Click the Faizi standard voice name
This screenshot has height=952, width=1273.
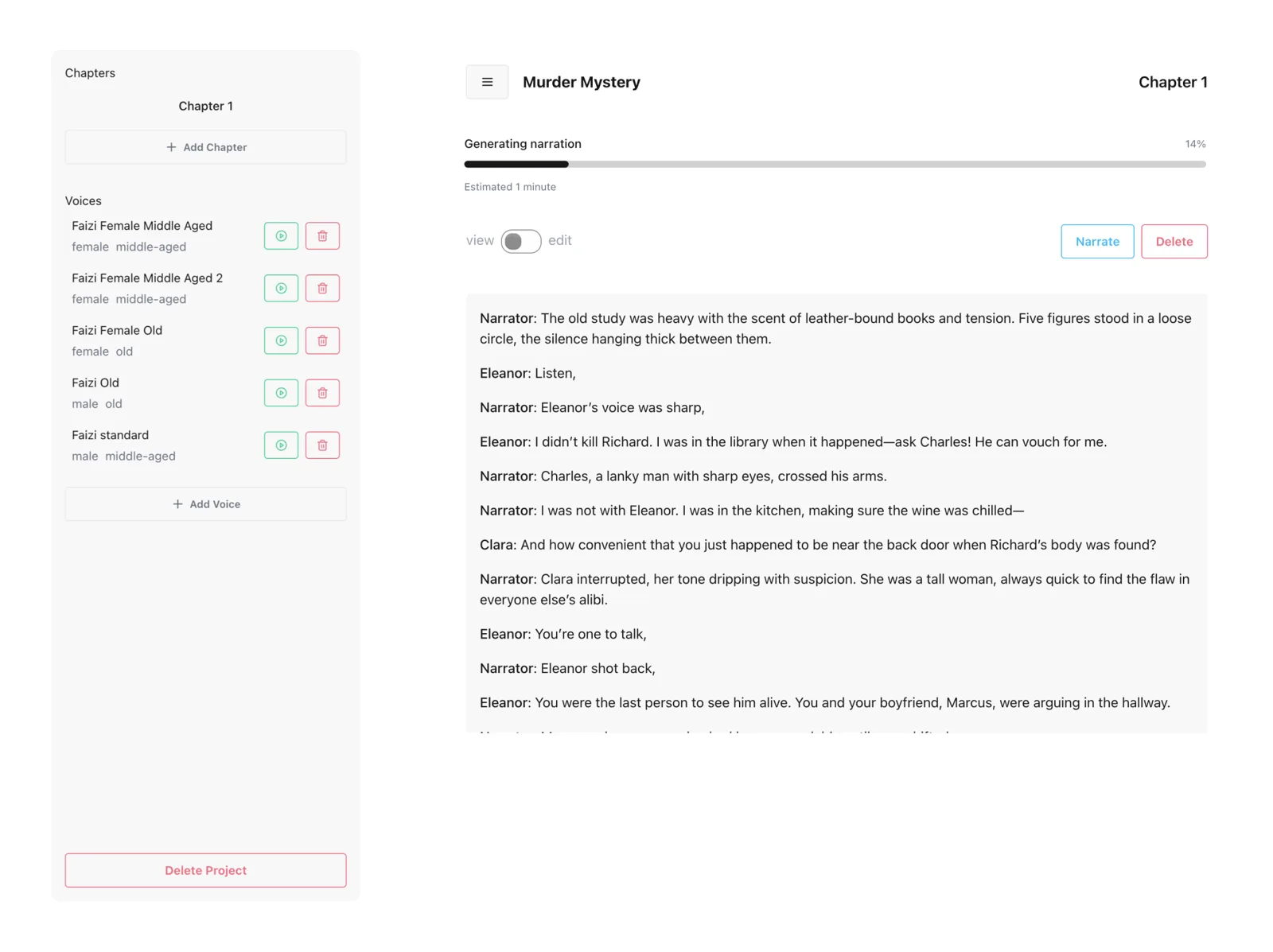110,435
